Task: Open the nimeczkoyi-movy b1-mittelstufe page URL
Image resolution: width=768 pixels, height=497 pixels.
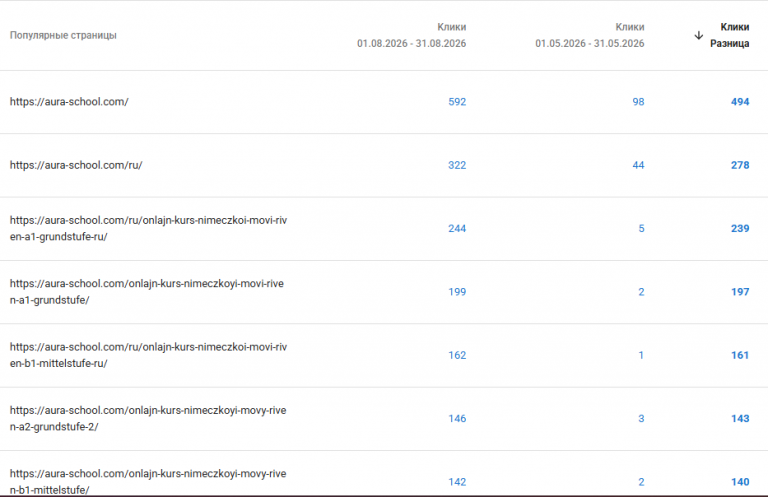Action: click(x=148, y=482)
